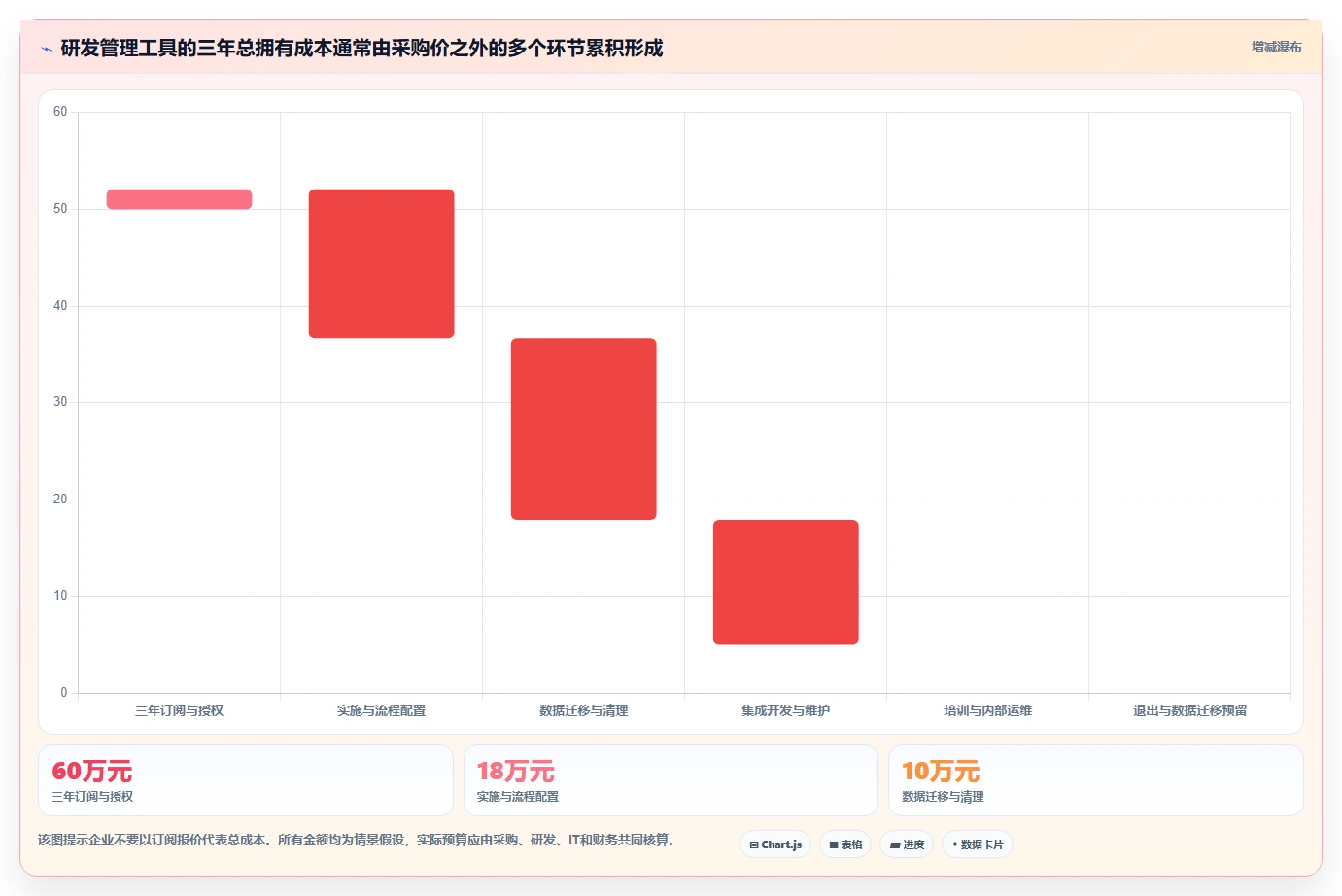Image resolution: width=1342 pixels, height=896 pixels.
Task: Click the red 数据迁移与清理 waterfall bar
Action: point(583,429)
